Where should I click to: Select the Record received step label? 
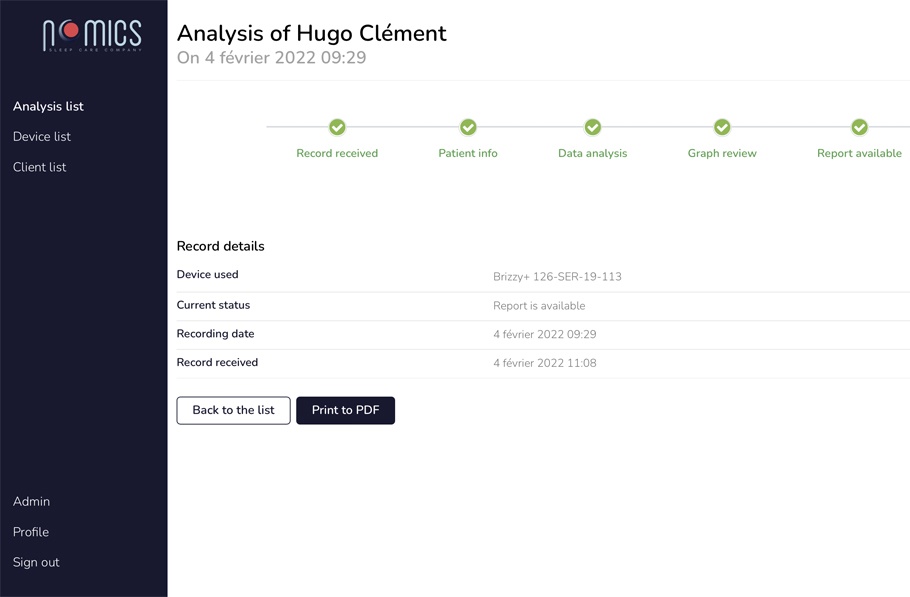point(337,153)
